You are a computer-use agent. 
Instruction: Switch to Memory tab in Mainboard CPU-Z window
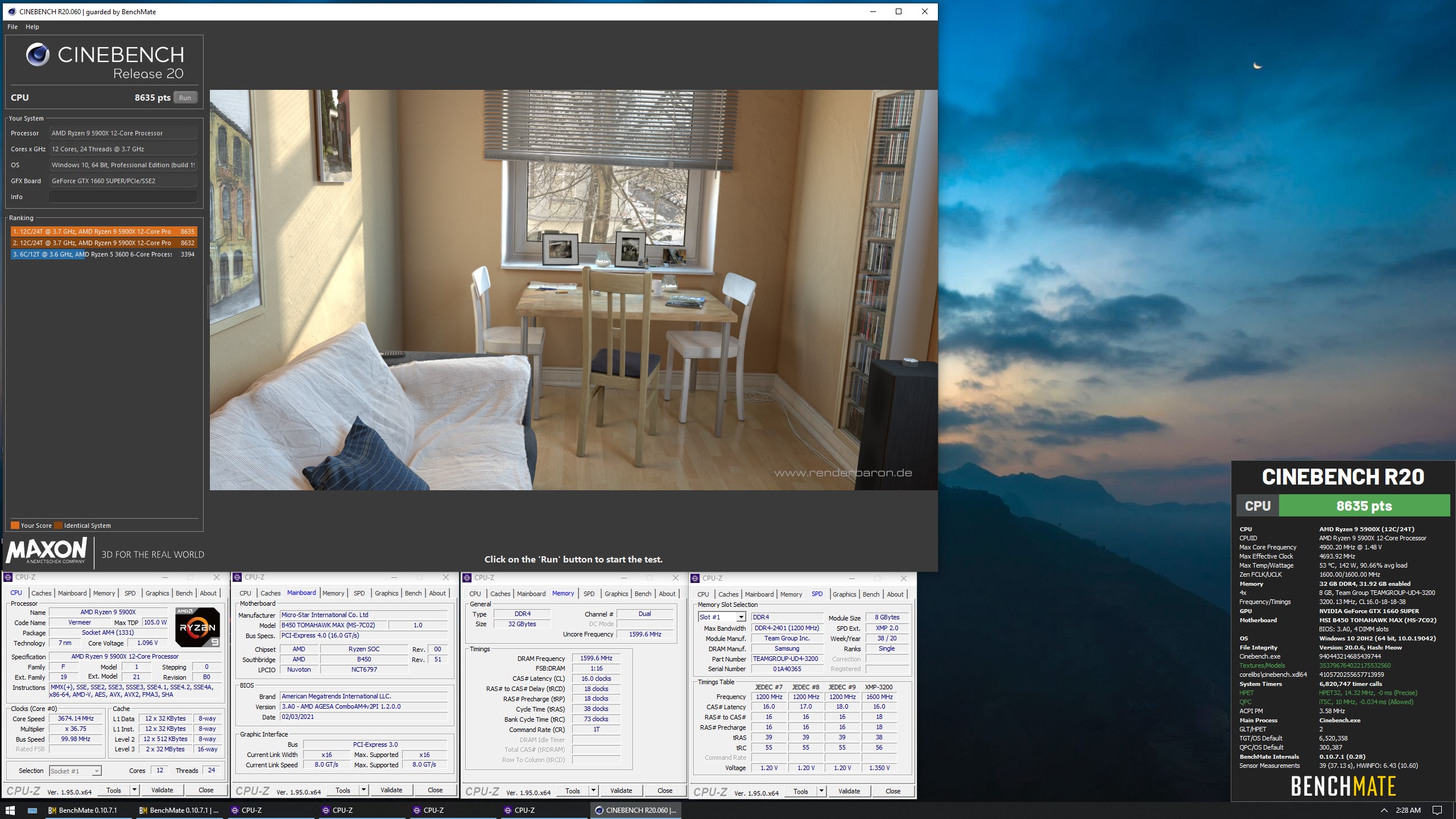pos(333,593)
